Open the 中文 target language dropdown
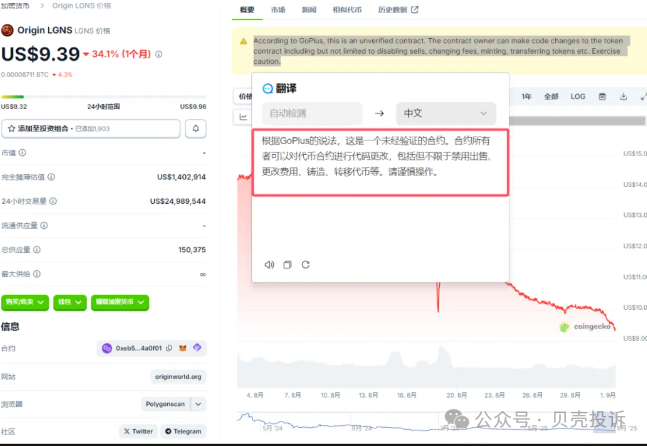The width and height of the screenshot is (647, 446). click(x=445, y=114)
